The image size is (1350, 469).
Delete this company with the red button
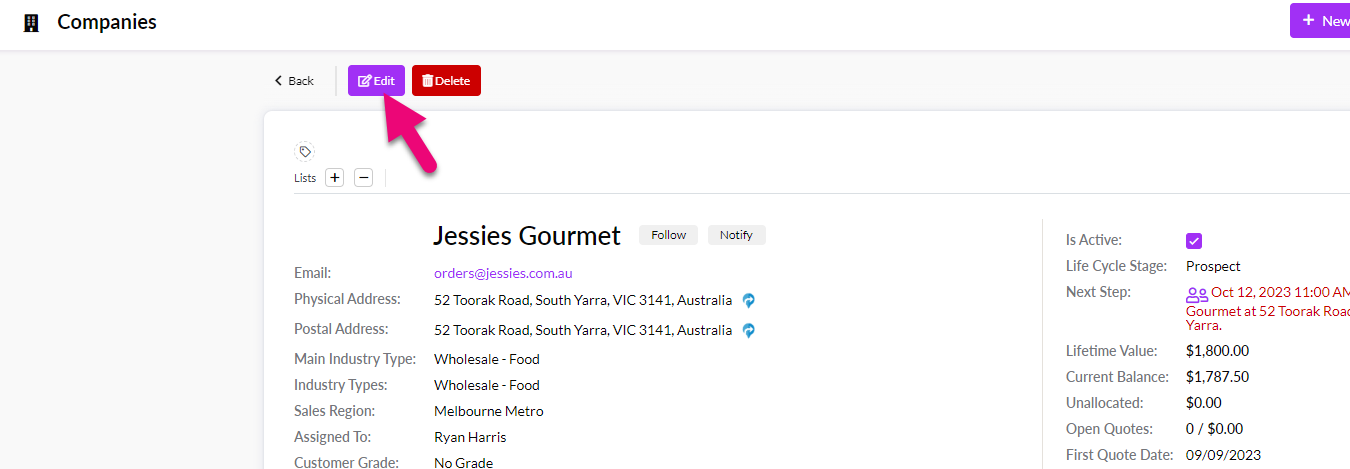tap(446, 81)
